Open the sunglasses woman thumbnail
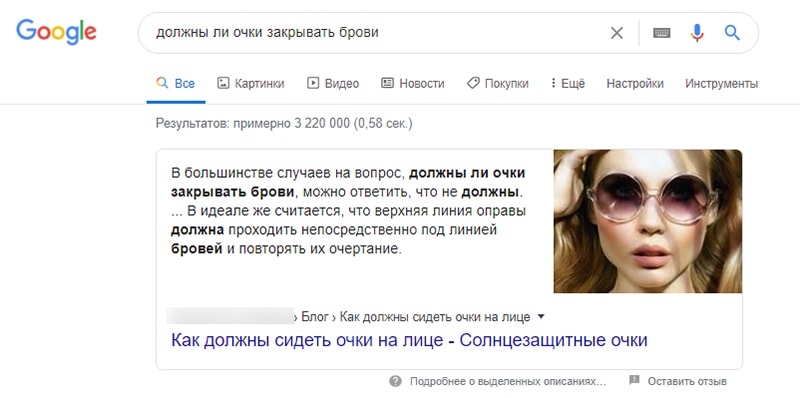The image size is (800, 398). pyautogui.click(x=648, y=221)
